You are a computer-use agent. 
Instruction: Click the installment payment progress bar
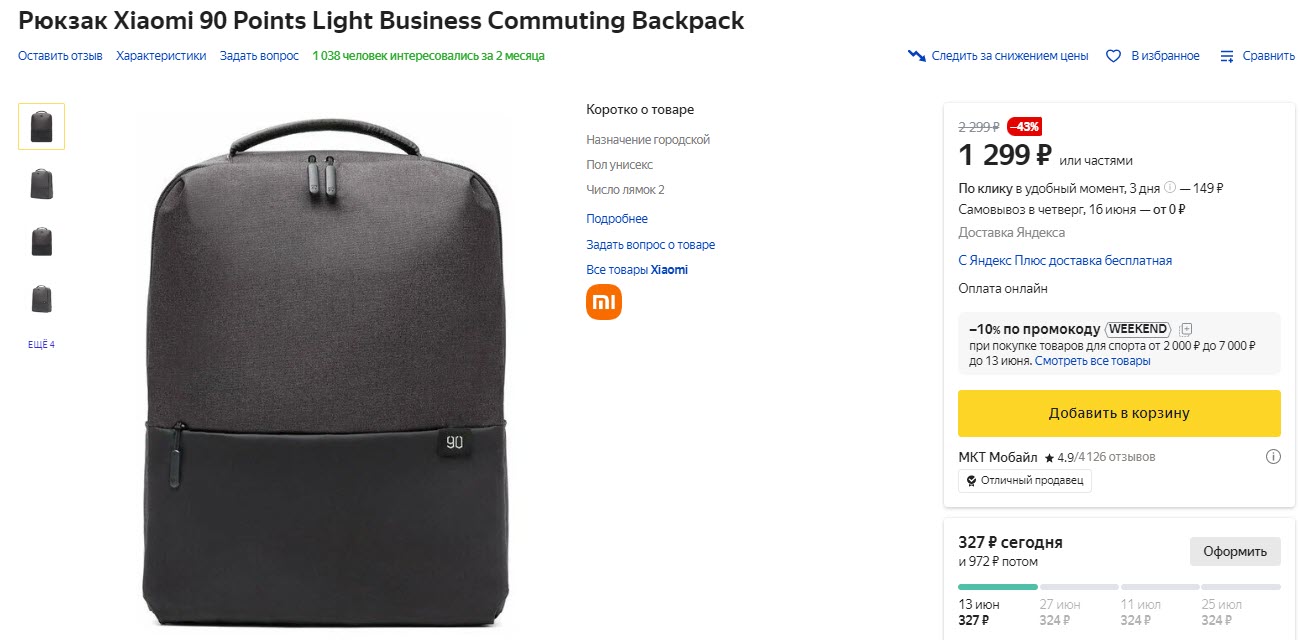pos(1119,587)
